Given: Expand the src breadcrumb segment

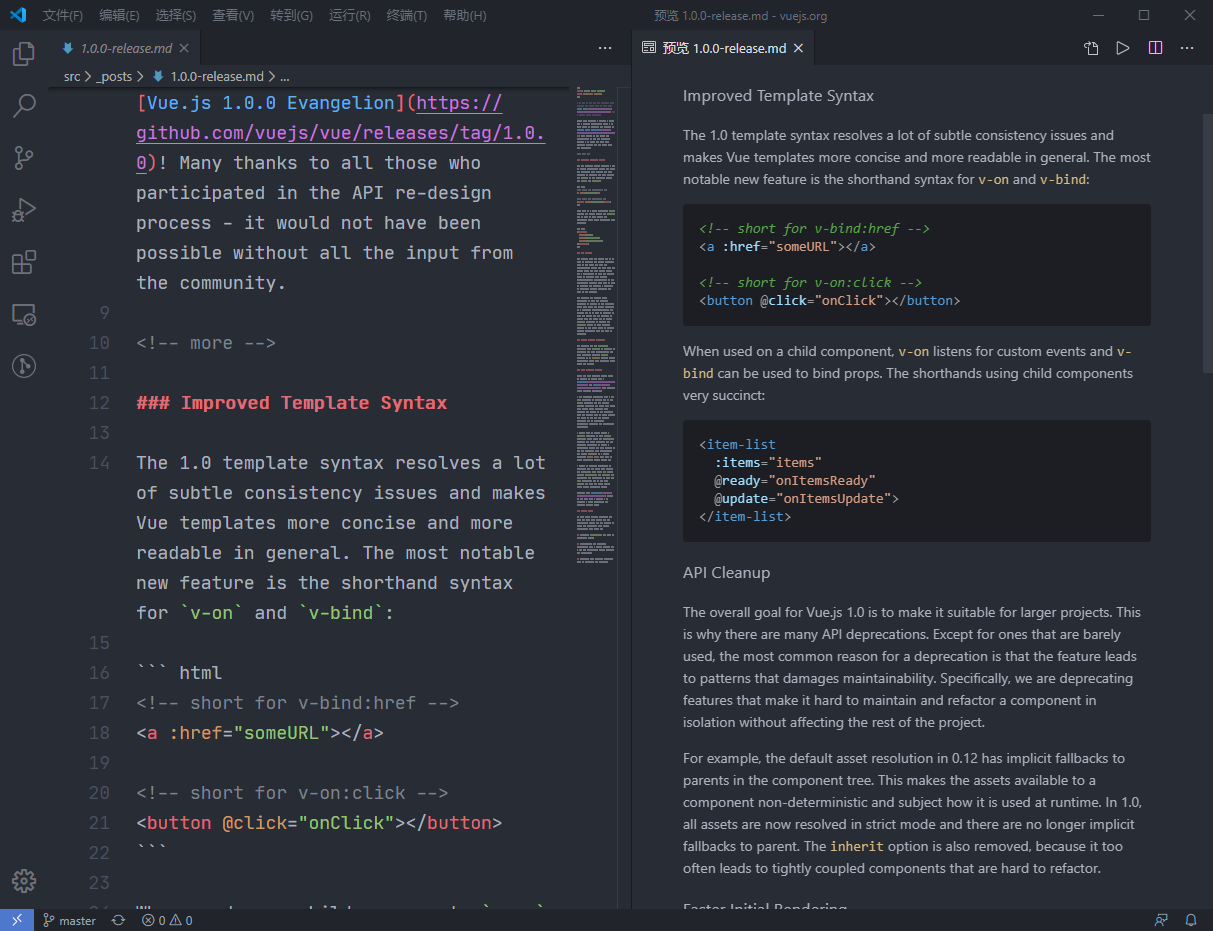Looking at the screenshot, I should 72,76.
